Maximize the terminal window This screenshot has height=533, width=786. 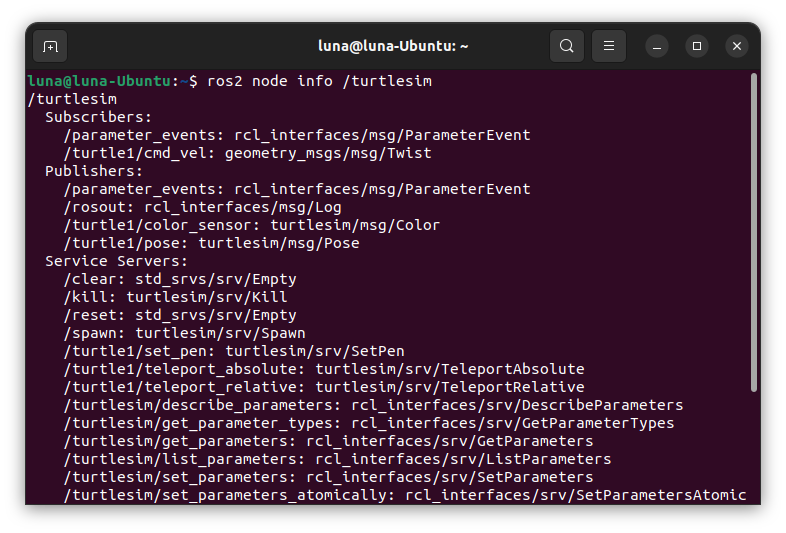[x=697, y=47]
